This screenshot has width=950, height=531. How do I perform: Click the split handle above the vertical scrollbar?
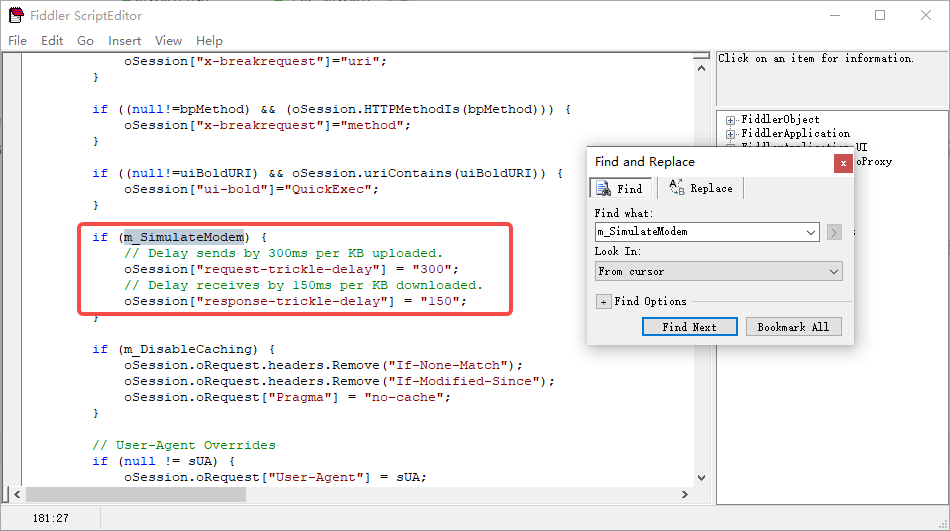[702, 56]
